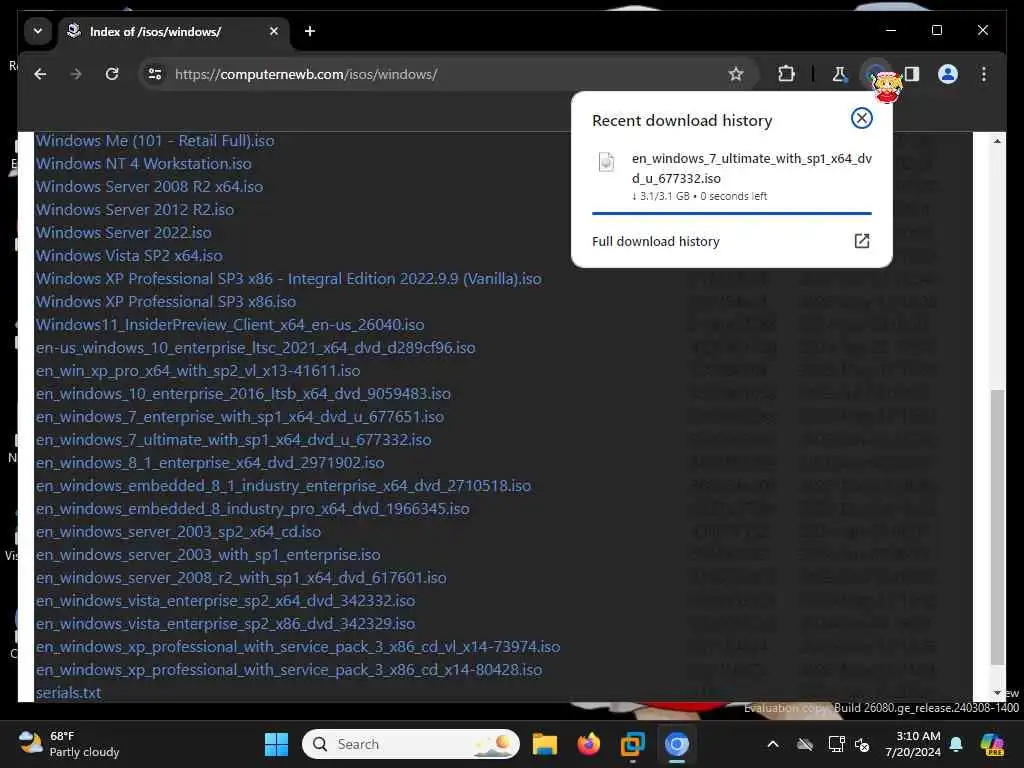This screenshot has width=1024, height=768.
Task: Open the Copilot preview icon in taskbar
Action: point(991,744)
